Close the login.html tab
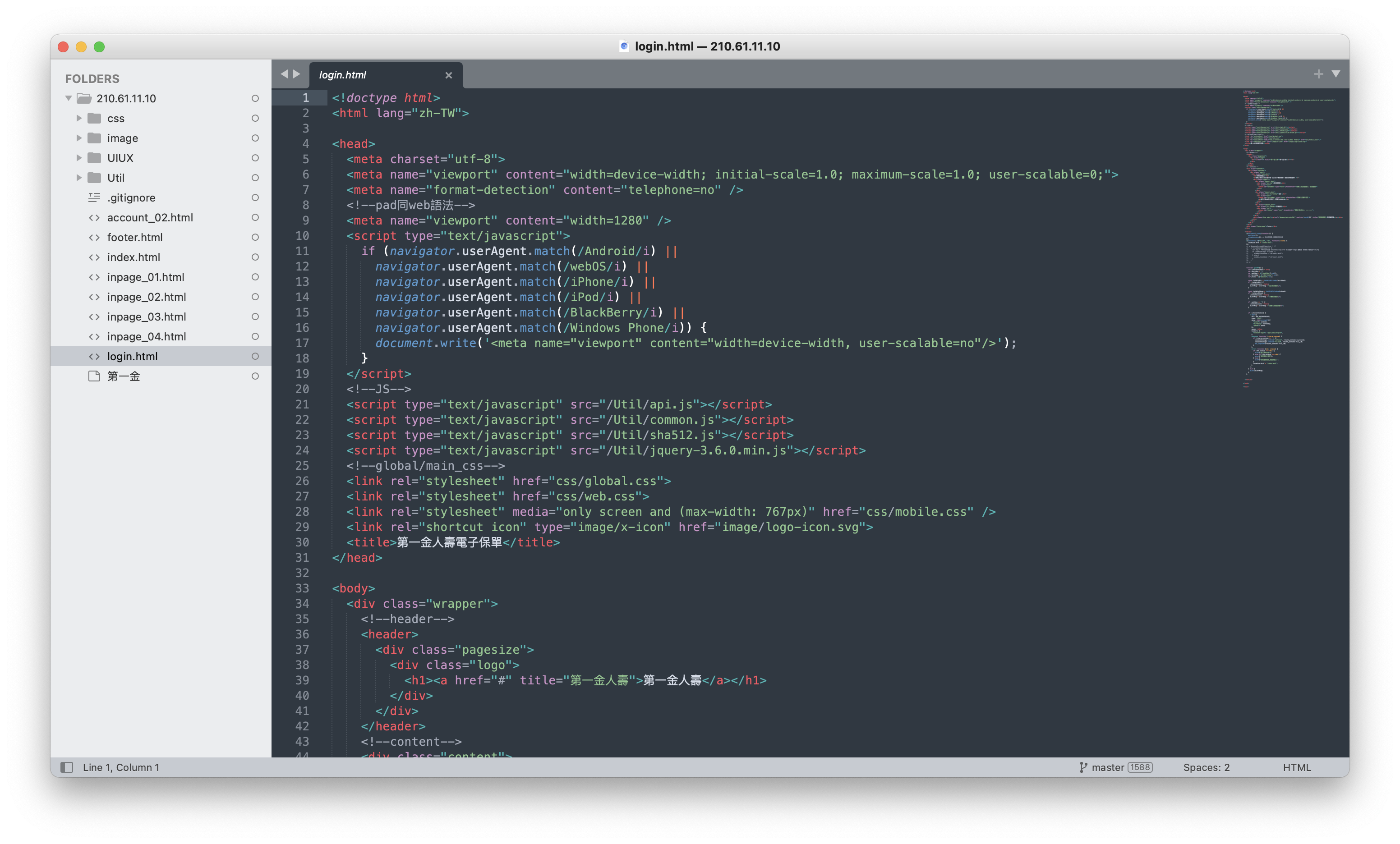1400x844 pixels. point(449,75)
